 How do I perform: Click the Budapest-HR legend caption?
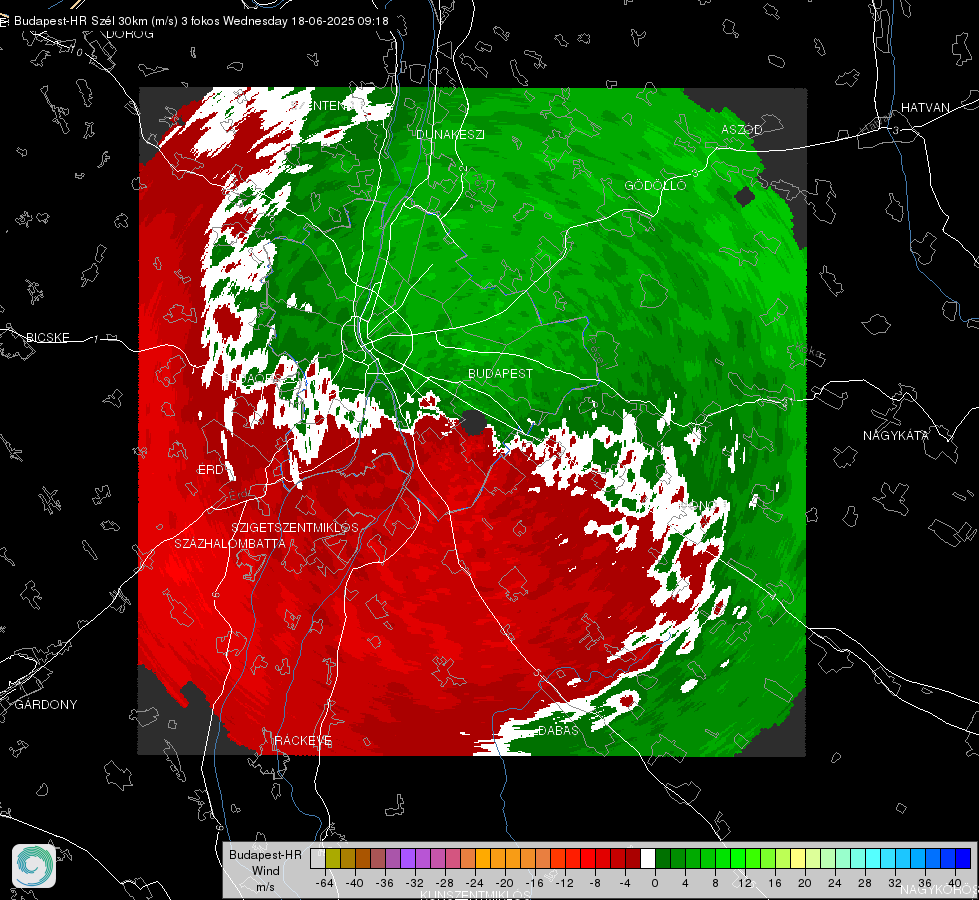[265, 855]
